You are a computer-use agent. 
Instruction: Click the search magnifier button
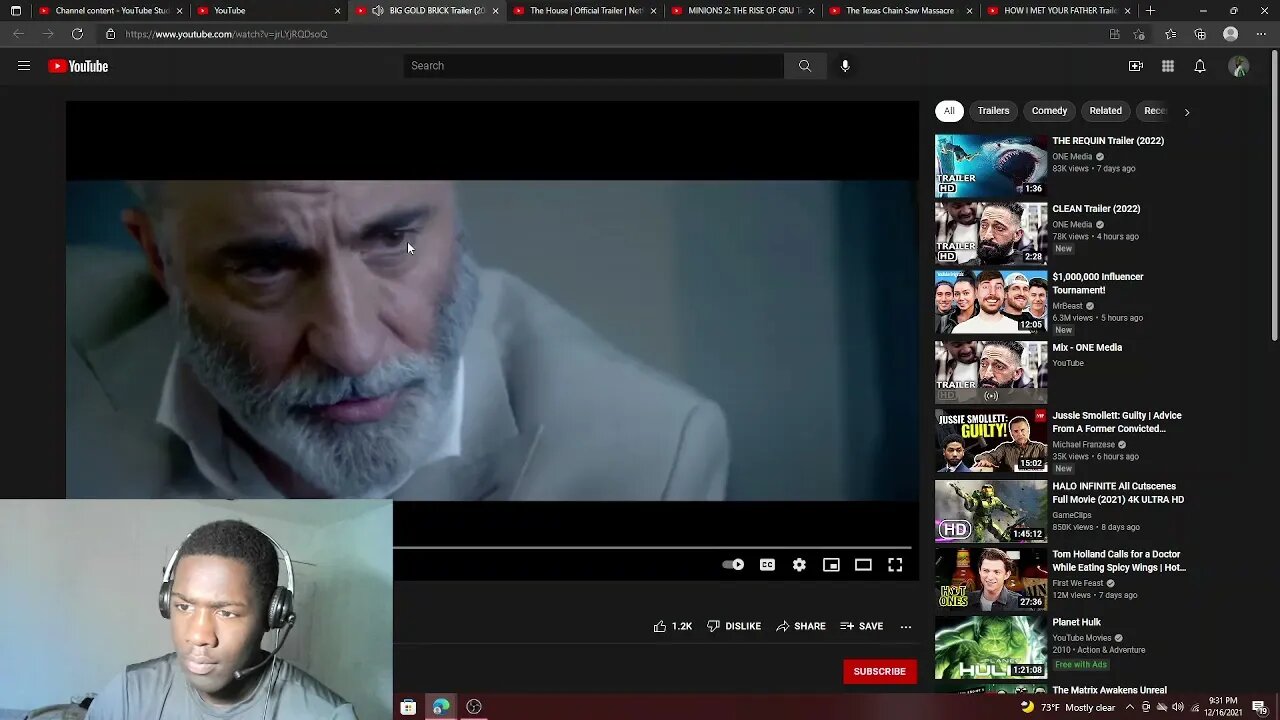click(x=805, y=66)
